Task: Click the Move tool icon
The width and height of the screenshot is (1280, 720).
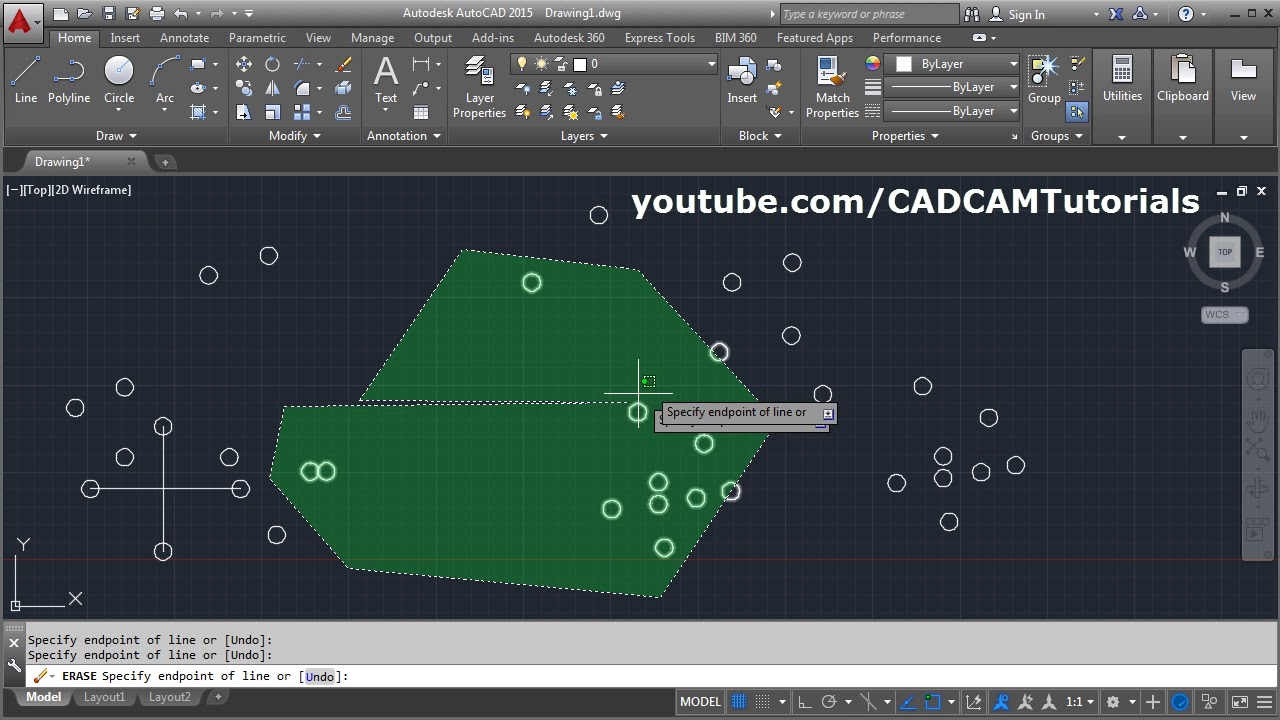Action: coord(244,64)
